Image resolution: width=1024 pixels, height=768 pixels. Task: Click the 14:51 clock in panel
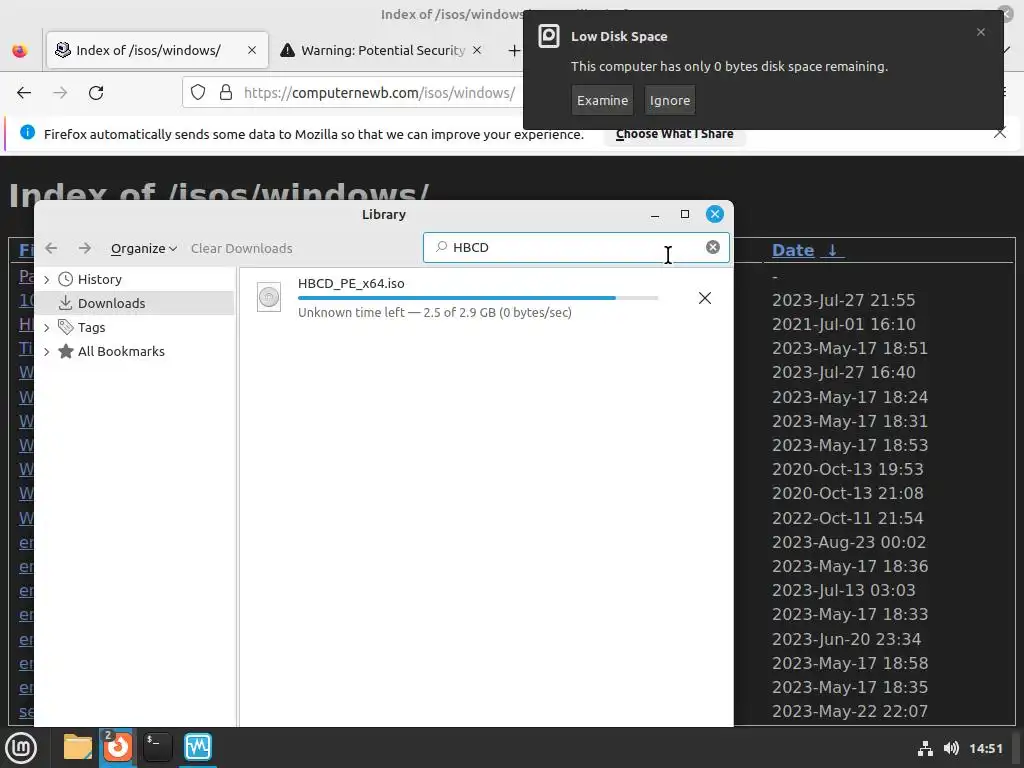[985, 748]
